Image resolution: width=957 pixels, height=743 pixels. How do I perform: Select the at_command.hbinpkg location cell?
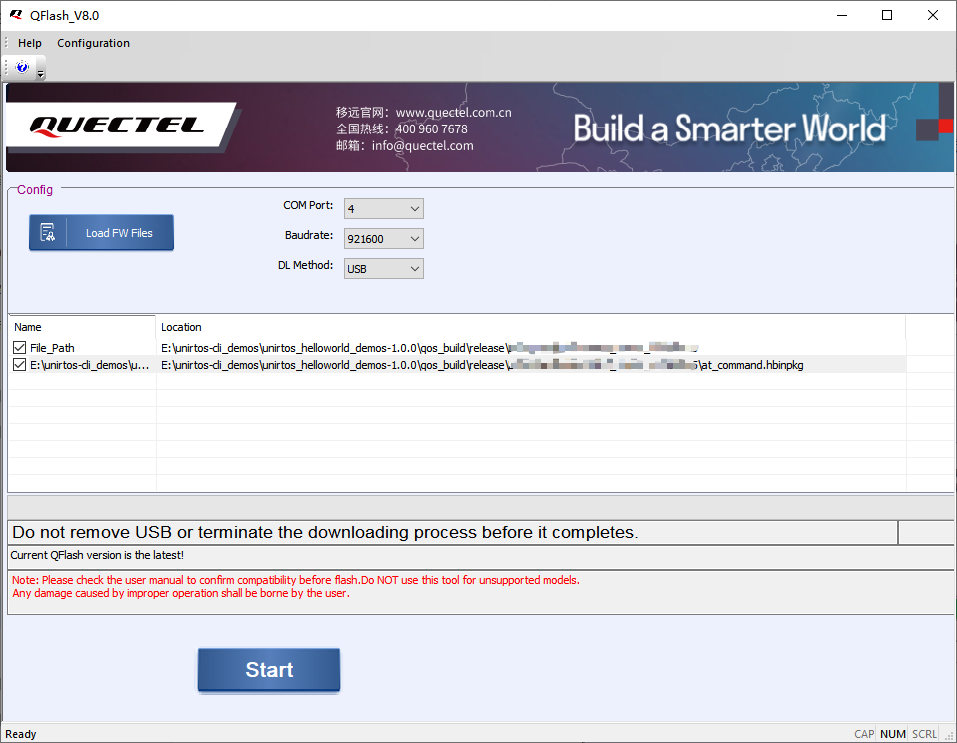(x=531, y=365)
